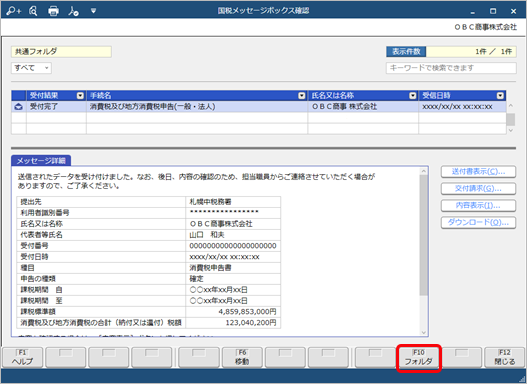Click the ＯＢＣ商事 株式会社 cell in the list
The height and width of the screenshot is (384, 527).
pyautogui.click(x=363, y=107)
